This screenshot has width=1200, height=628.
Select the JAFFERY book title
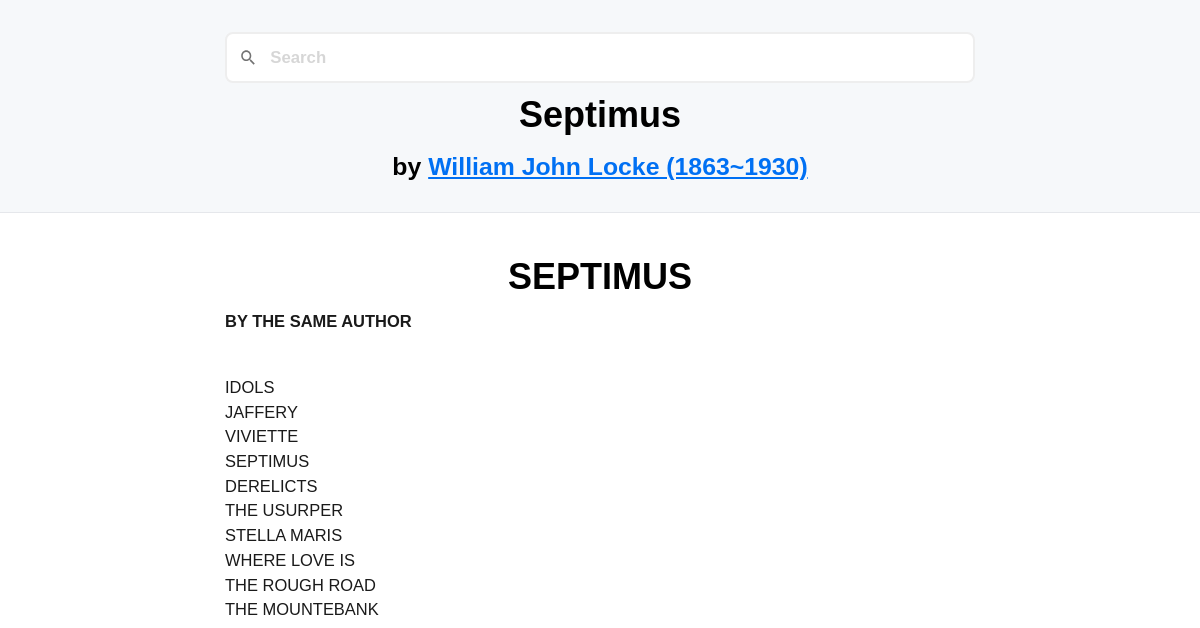click(261, 412)
